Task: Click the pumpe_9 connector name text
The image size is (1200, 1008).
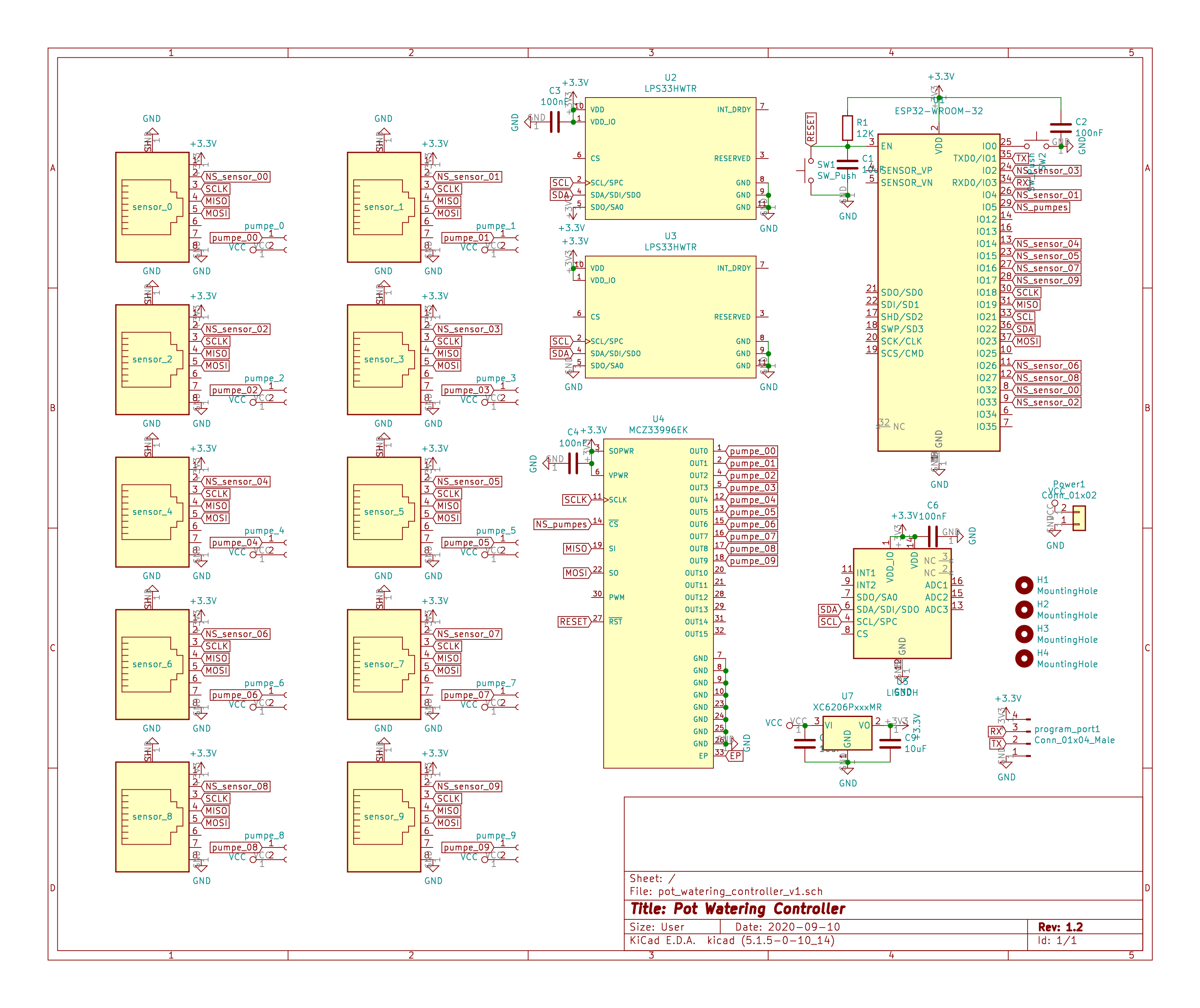Action: click(496, 835)
